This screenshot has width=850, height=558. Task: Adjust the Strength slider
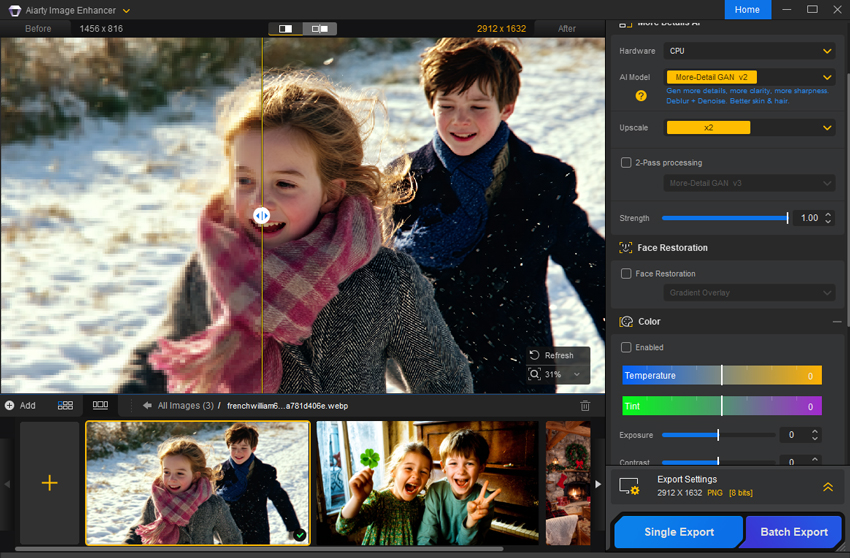[x=725, y=218]
